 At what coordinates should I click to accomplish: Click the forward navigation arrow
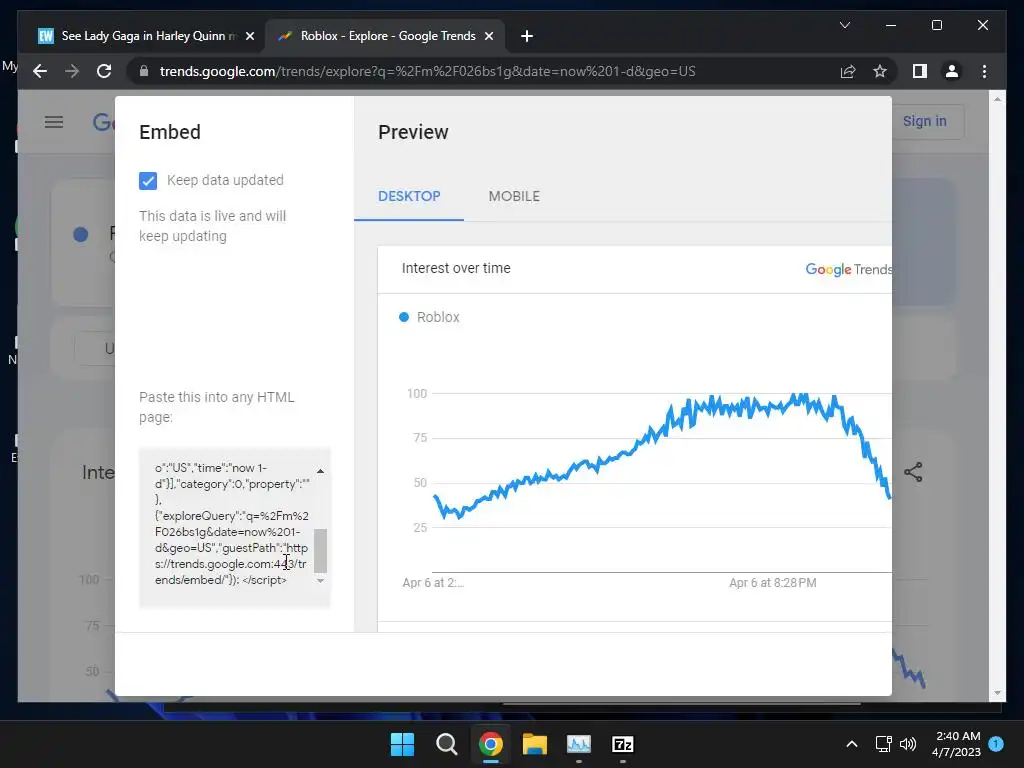point(72,71)
